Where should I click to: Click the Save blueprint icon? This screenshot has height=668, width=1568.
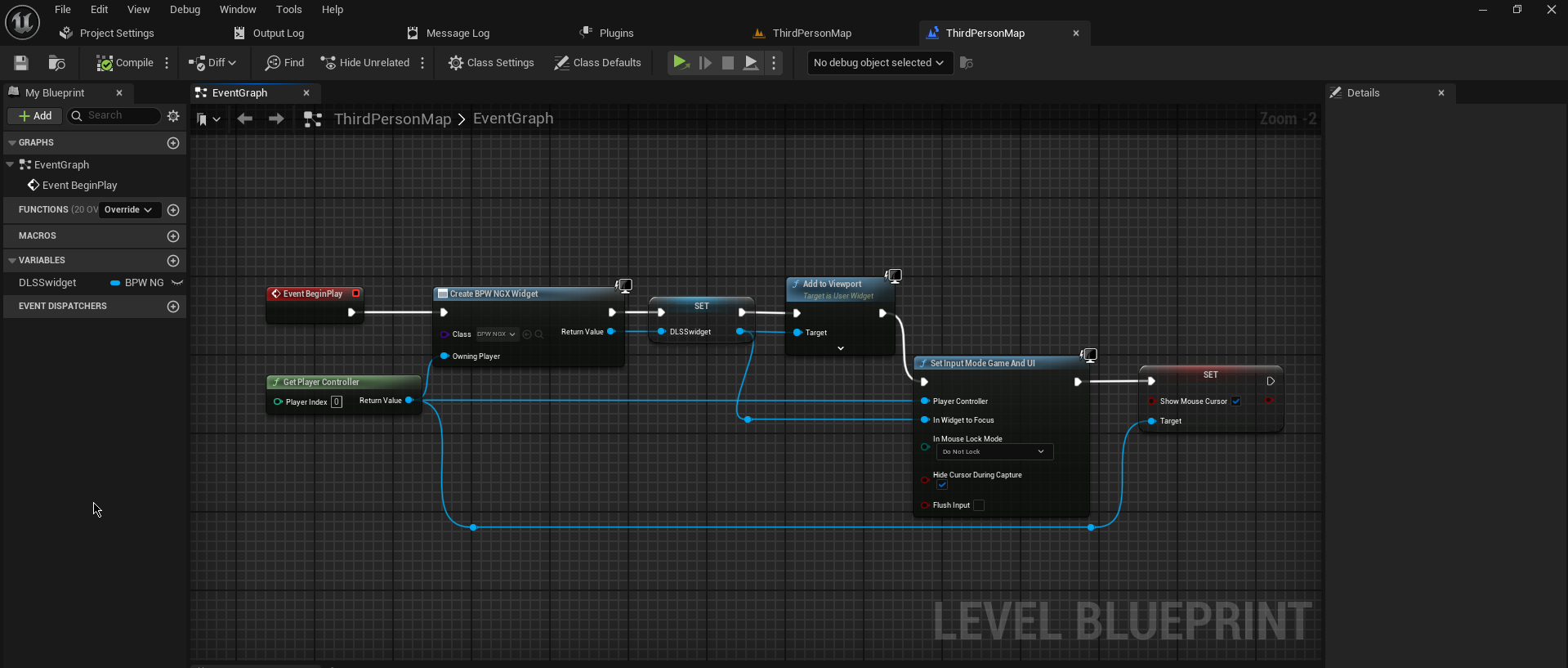pos(21,63)
